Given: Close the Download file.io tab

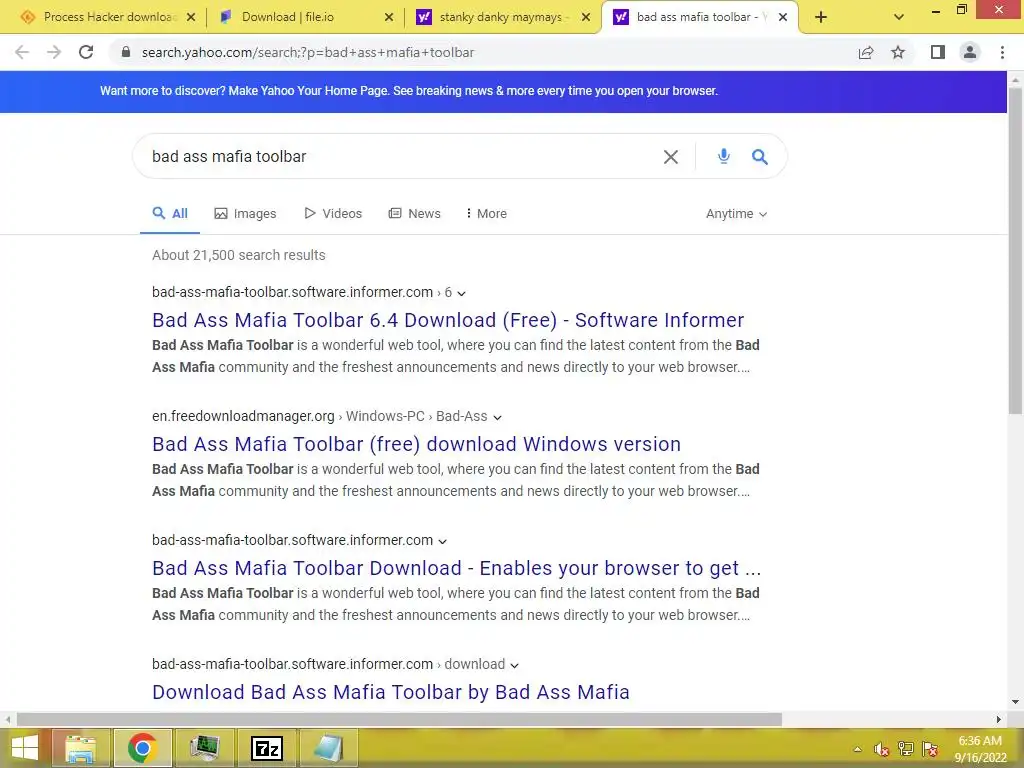Looking at the screenshot, I should click(389, 17).
